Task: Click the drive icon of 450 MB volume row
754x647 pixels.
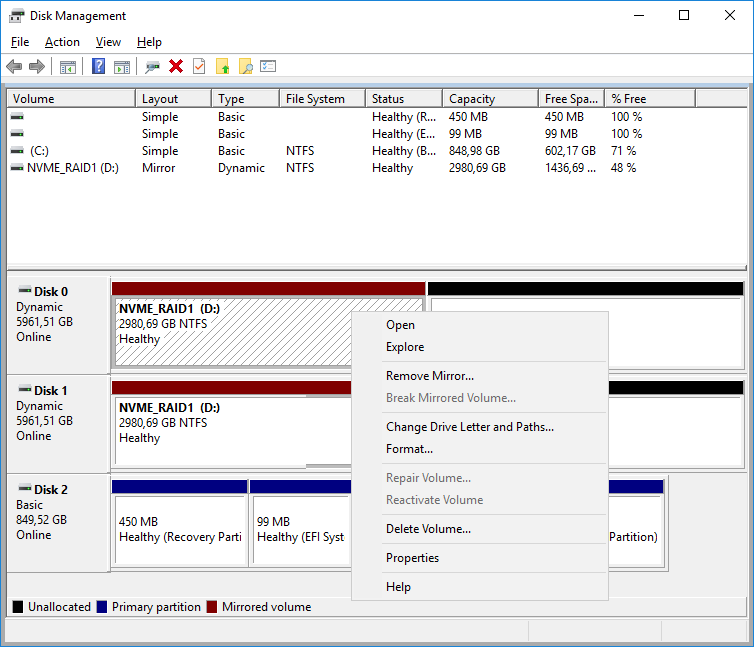Action: pyautogui.click(x=17, y=116)
